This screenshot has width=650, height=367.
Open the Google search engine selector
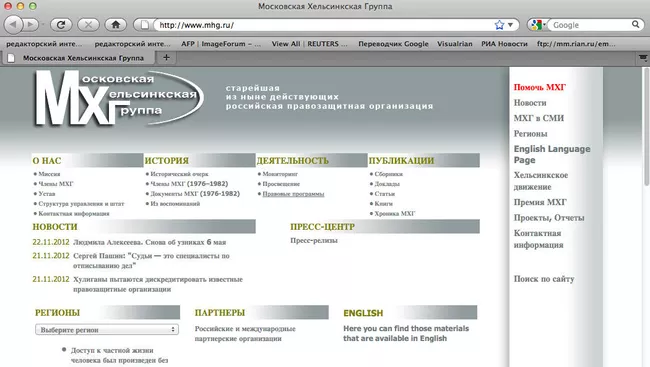(x=538, y=25)
